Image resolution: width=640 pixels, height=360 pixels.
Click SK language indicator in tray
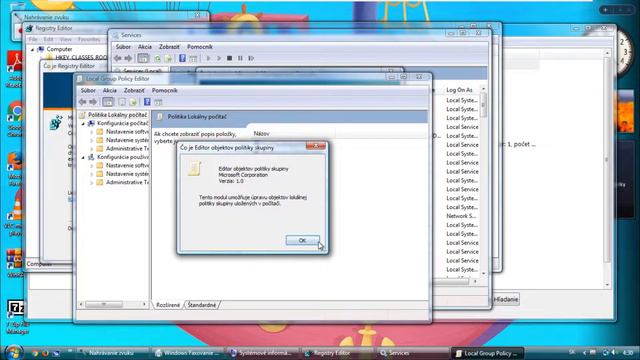click(572, 352)
